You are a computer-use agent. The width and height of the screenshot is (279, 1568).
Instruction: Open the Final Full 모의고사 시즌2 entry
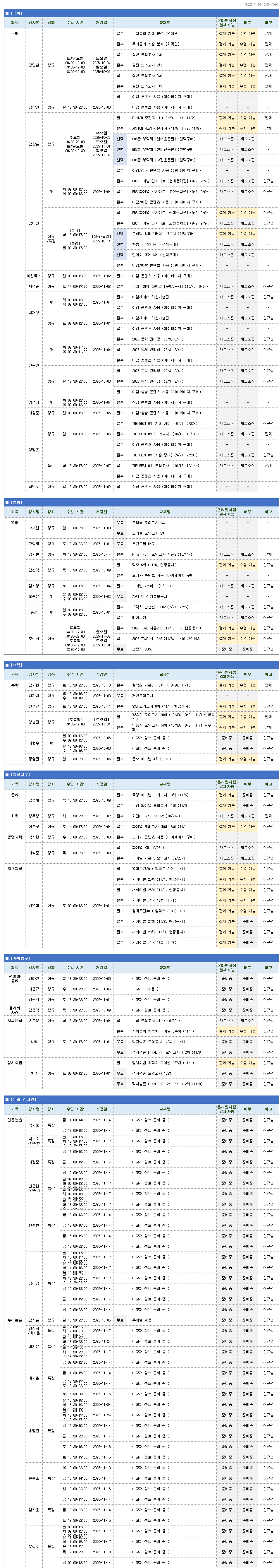coord(161,554)
